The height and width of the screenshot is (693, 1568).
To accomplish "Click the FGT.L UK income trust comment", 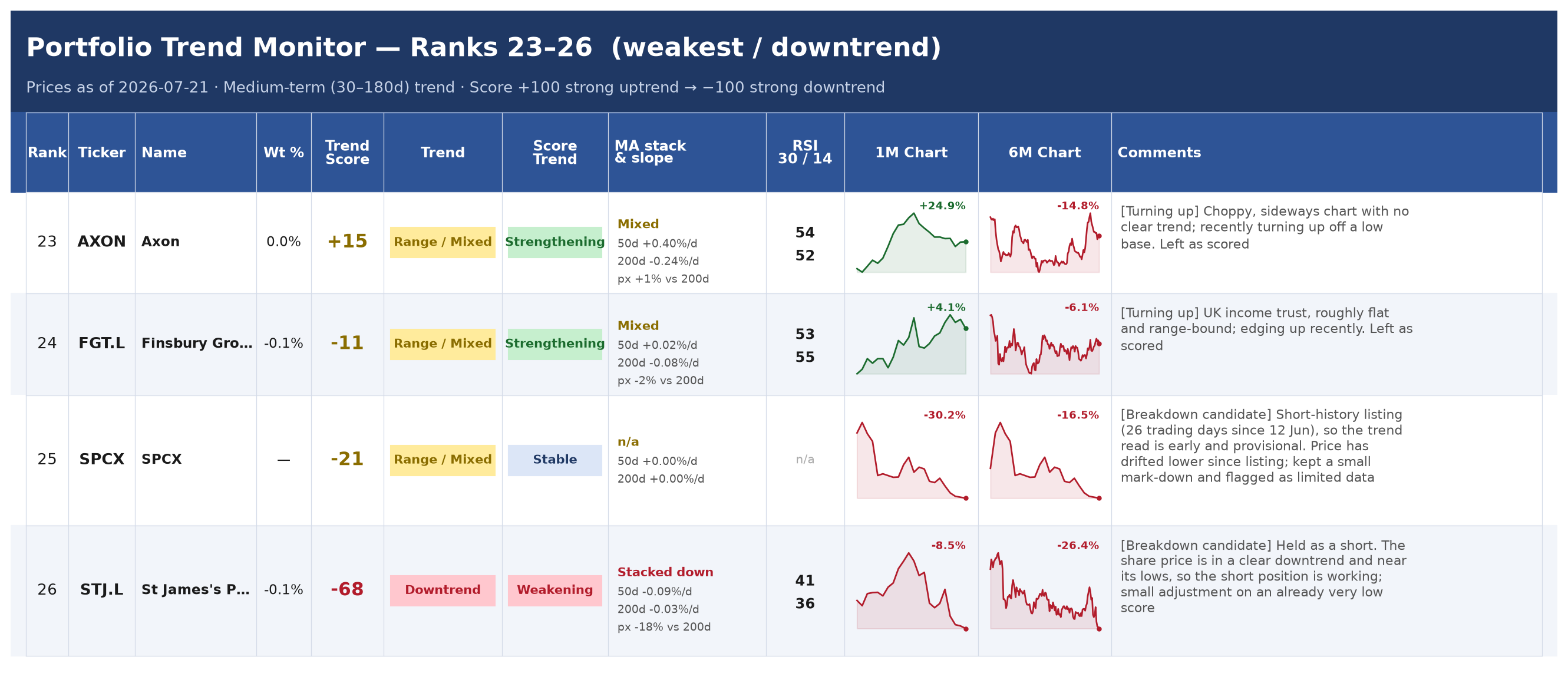I will 1266,329.
